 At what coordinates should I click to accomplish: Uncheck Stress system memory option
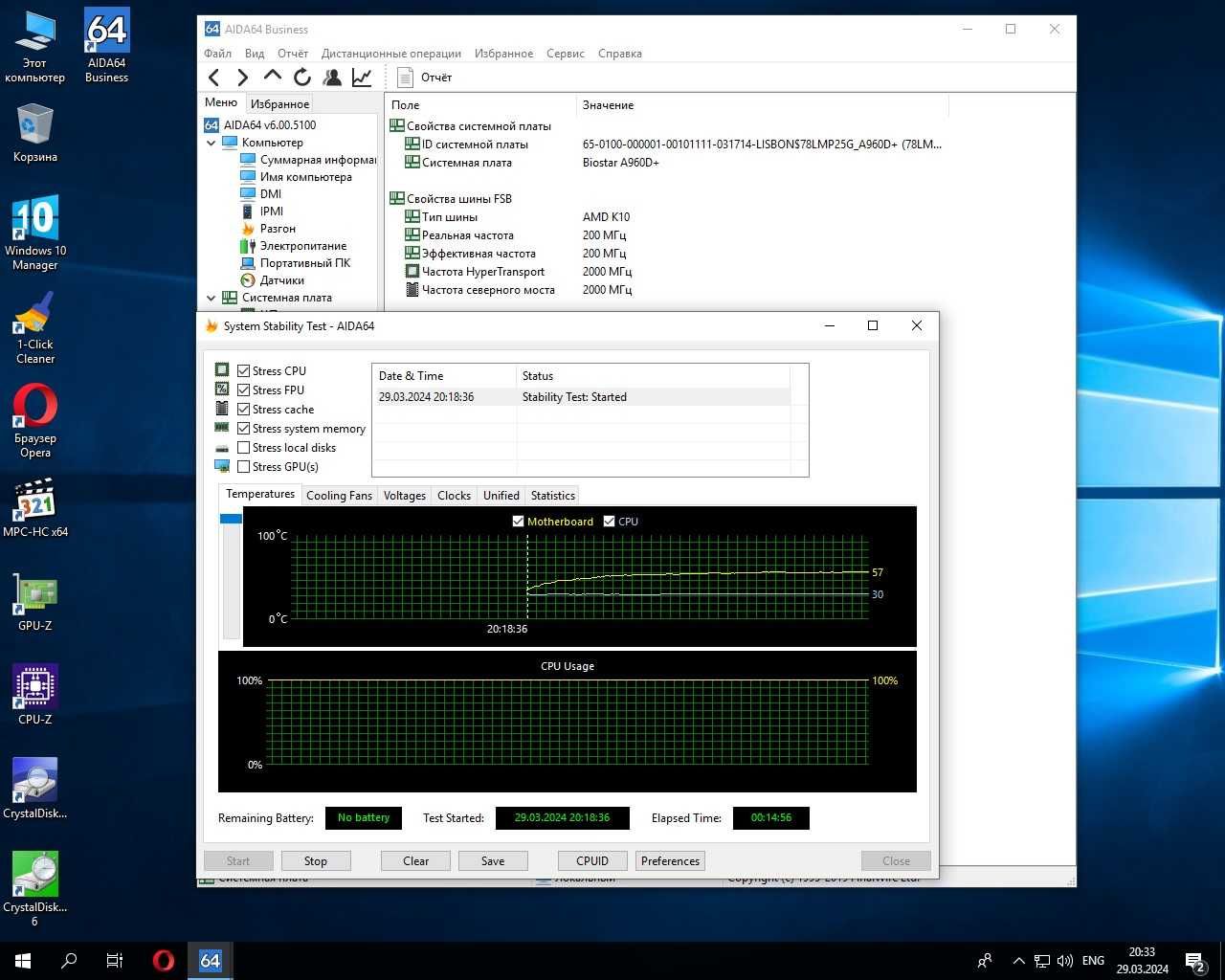tap(244, 429)
